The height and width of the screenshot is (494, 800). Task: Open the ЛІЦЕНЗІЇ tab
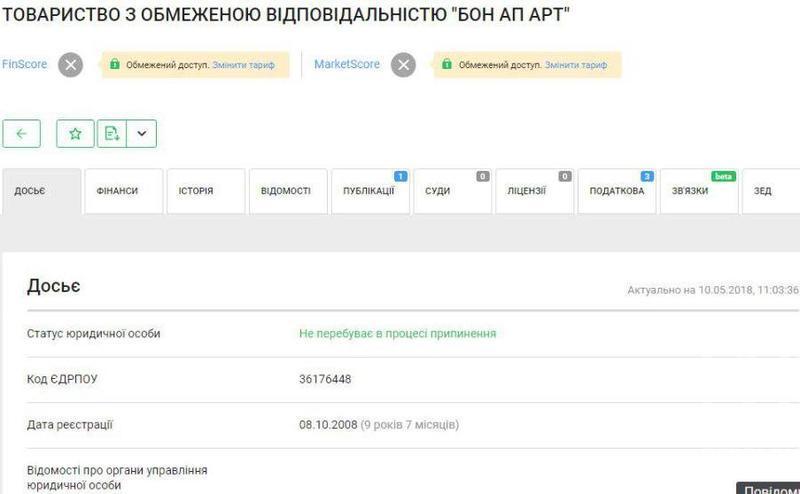point(535,191)
